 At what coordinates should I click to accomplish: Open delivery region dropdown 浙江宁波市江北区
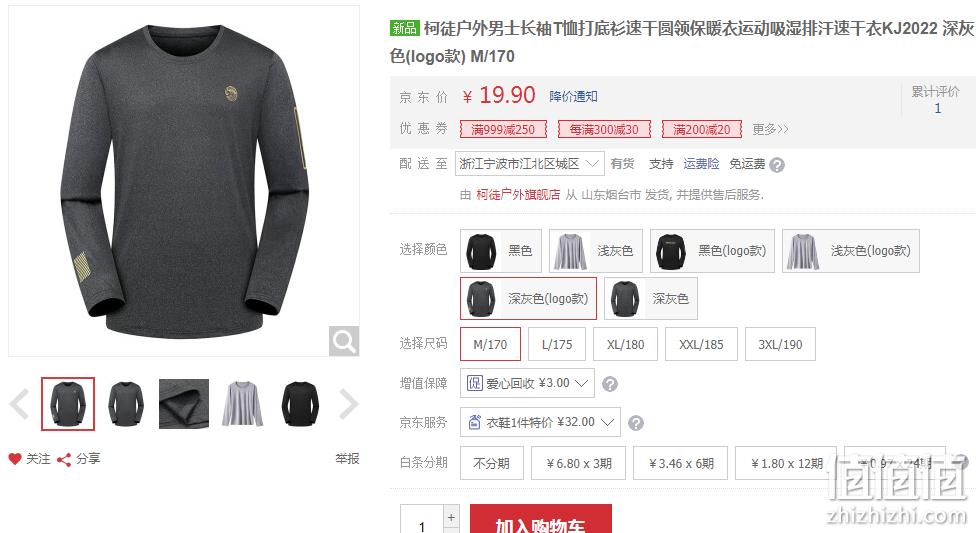tap(530, 164)
